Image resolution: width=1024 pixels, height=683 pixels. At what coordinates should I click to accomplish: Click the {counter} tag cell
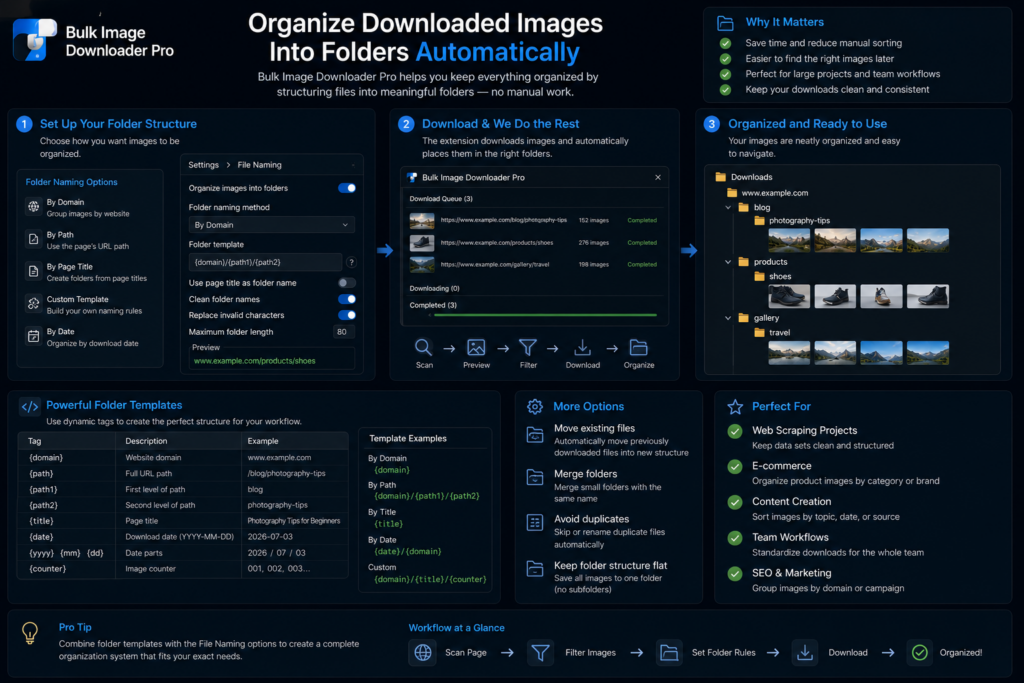tap(48, 569)
